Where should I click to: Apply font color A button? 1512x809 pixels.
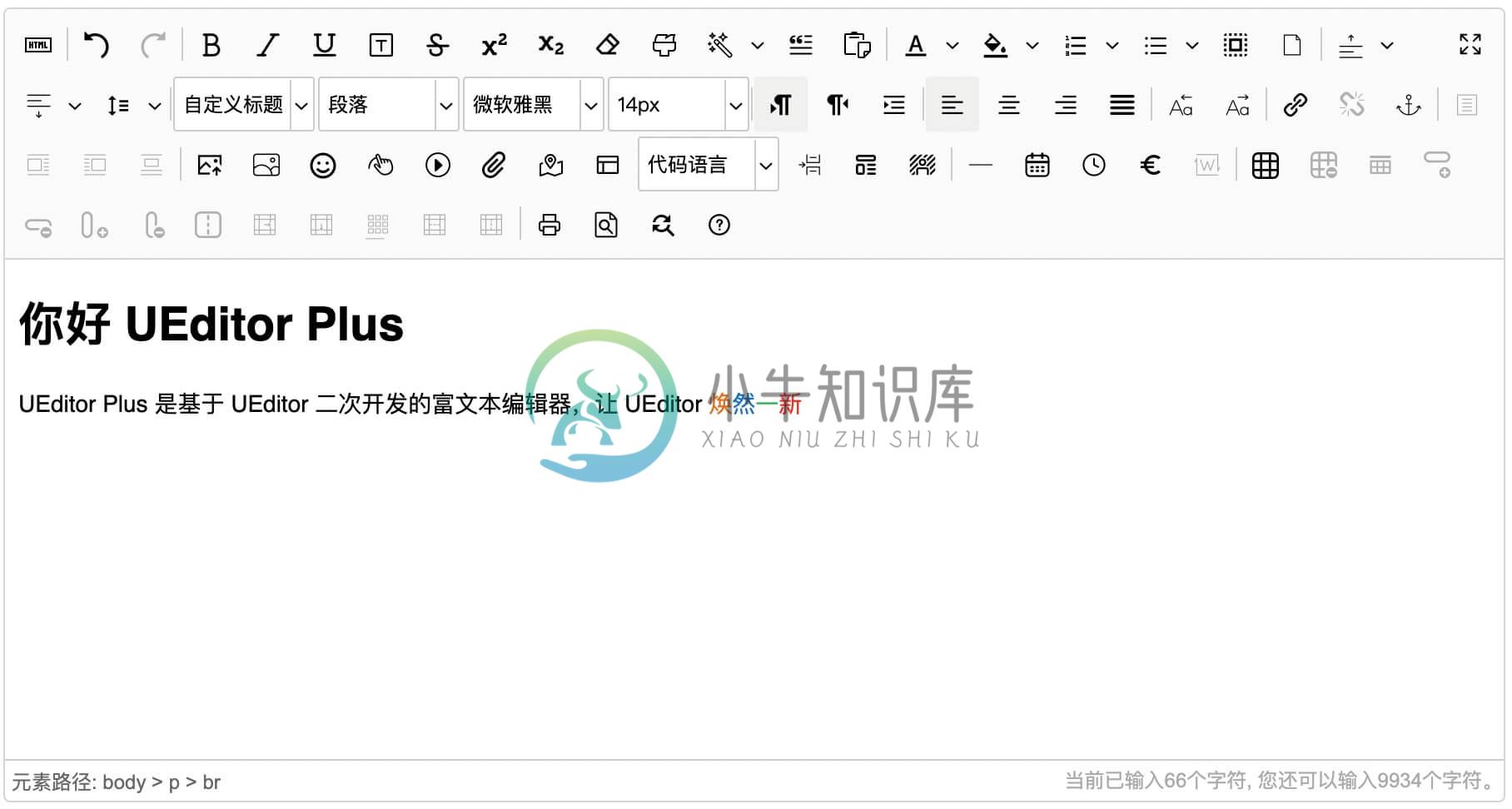point(916,45)
